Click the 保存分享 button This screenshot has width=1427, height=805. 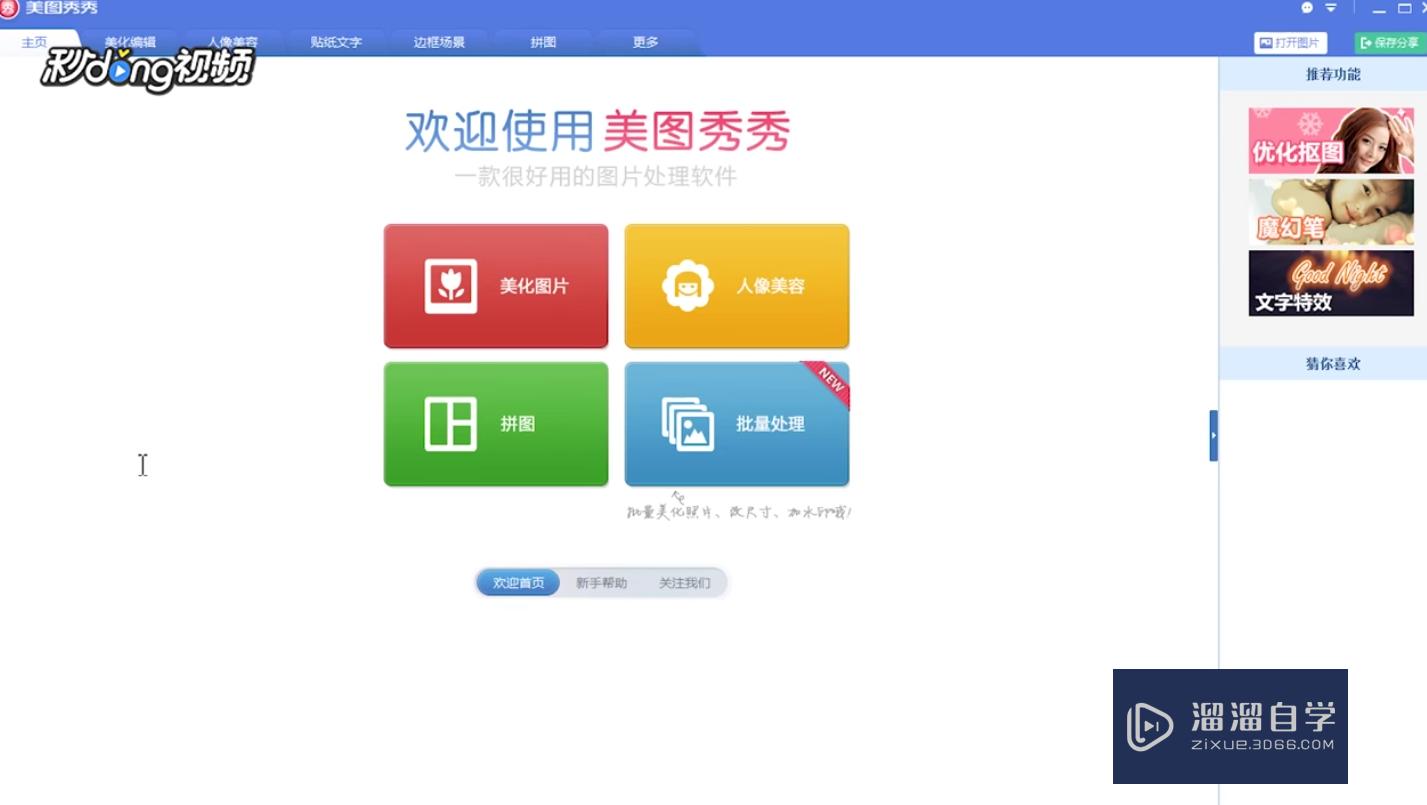(1390, 43)
